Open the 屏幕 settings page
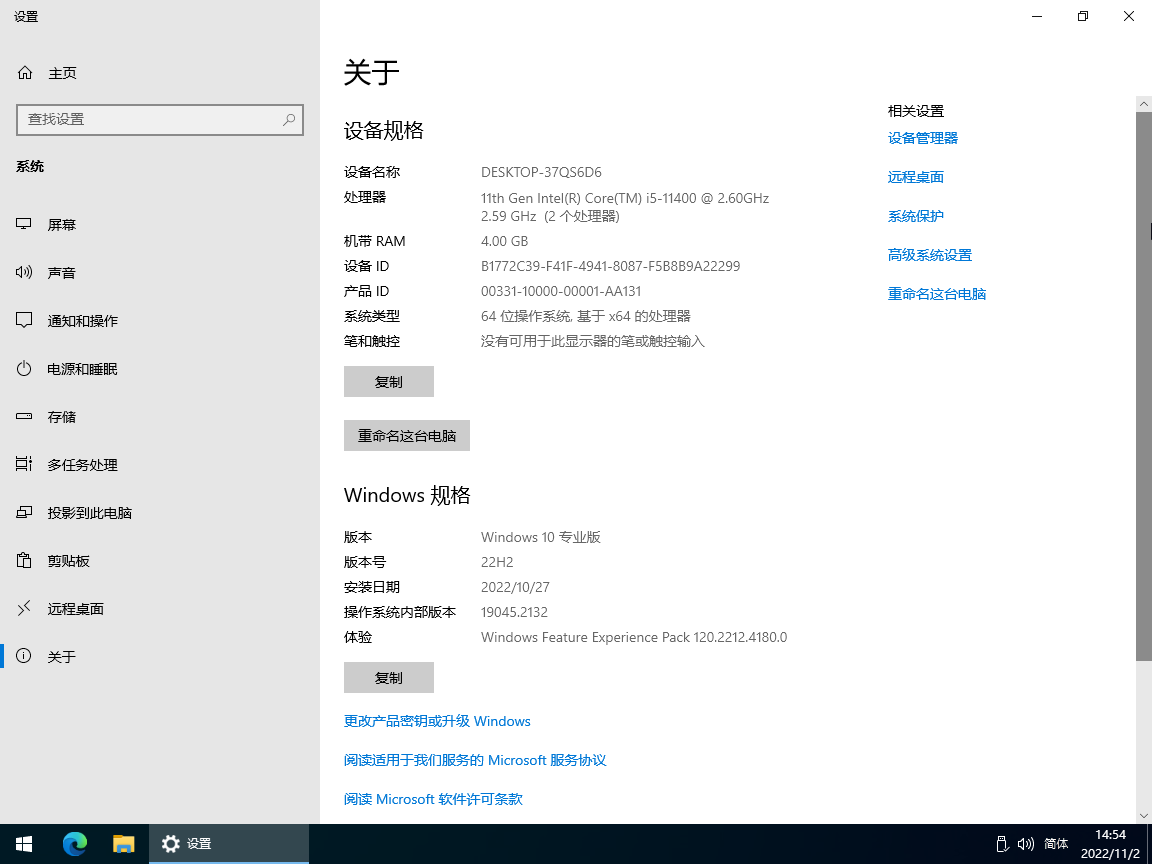This screenshot has width=1152, height=864. click(x=159, y=224)
